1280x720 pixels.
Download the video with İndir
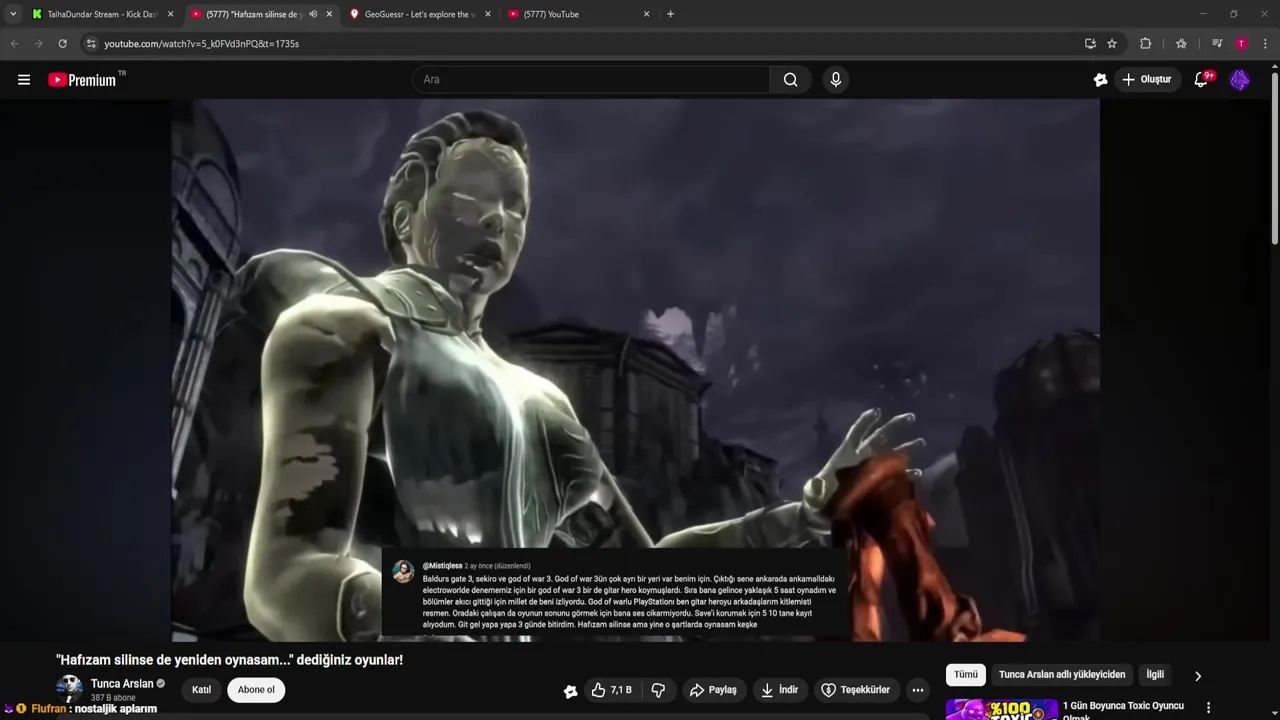[779, 690]
